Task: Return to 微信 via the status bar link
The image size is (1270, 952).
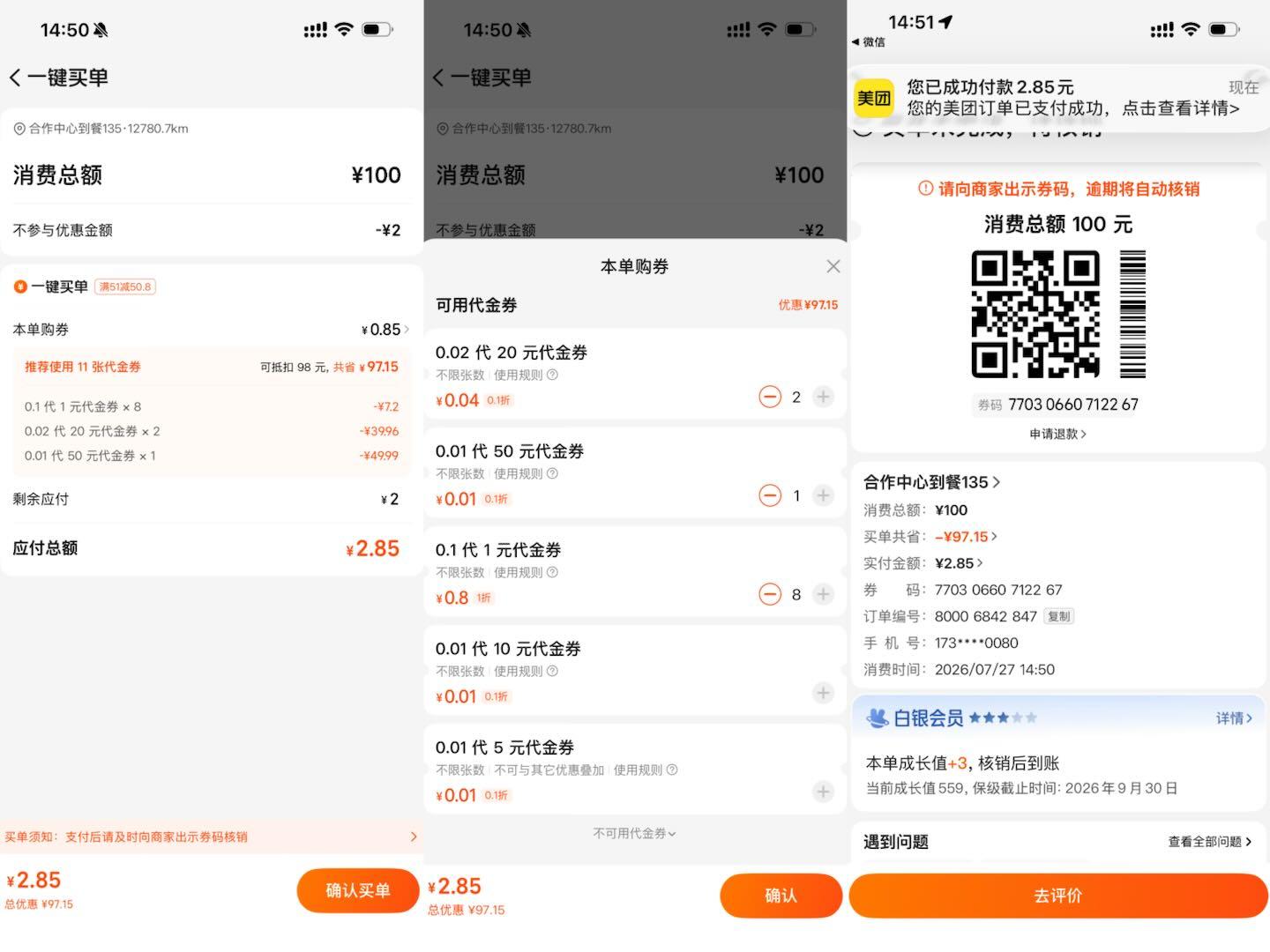Action: [868, 41]
